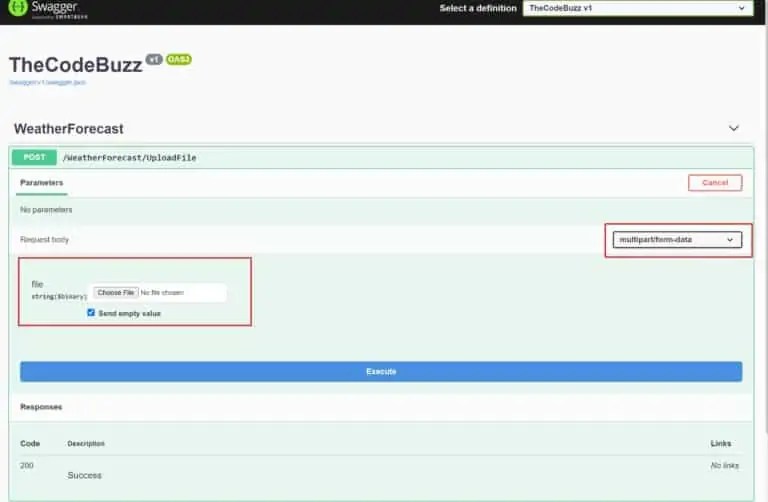Open the Select a definition dropdown
This screenshot has height=502, width=768.
click(638, 8)
